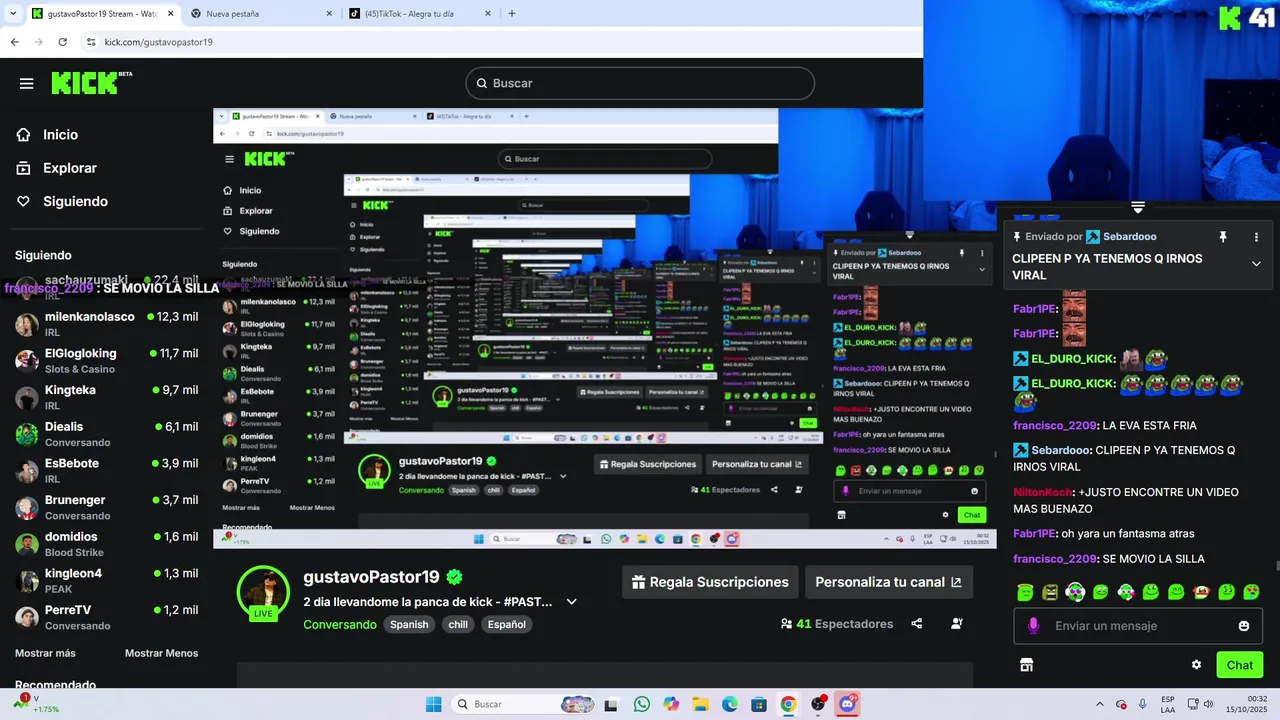This screenshot has width=1280, height=720.
Task: Click the large Personaliza tu canal button
Action: point(888,582)
